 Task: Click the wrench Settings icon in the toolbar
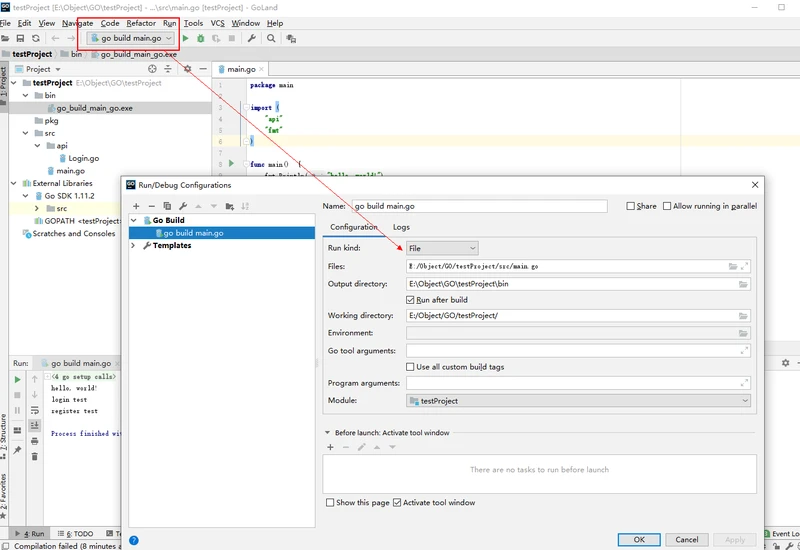(x=252, y=38)
